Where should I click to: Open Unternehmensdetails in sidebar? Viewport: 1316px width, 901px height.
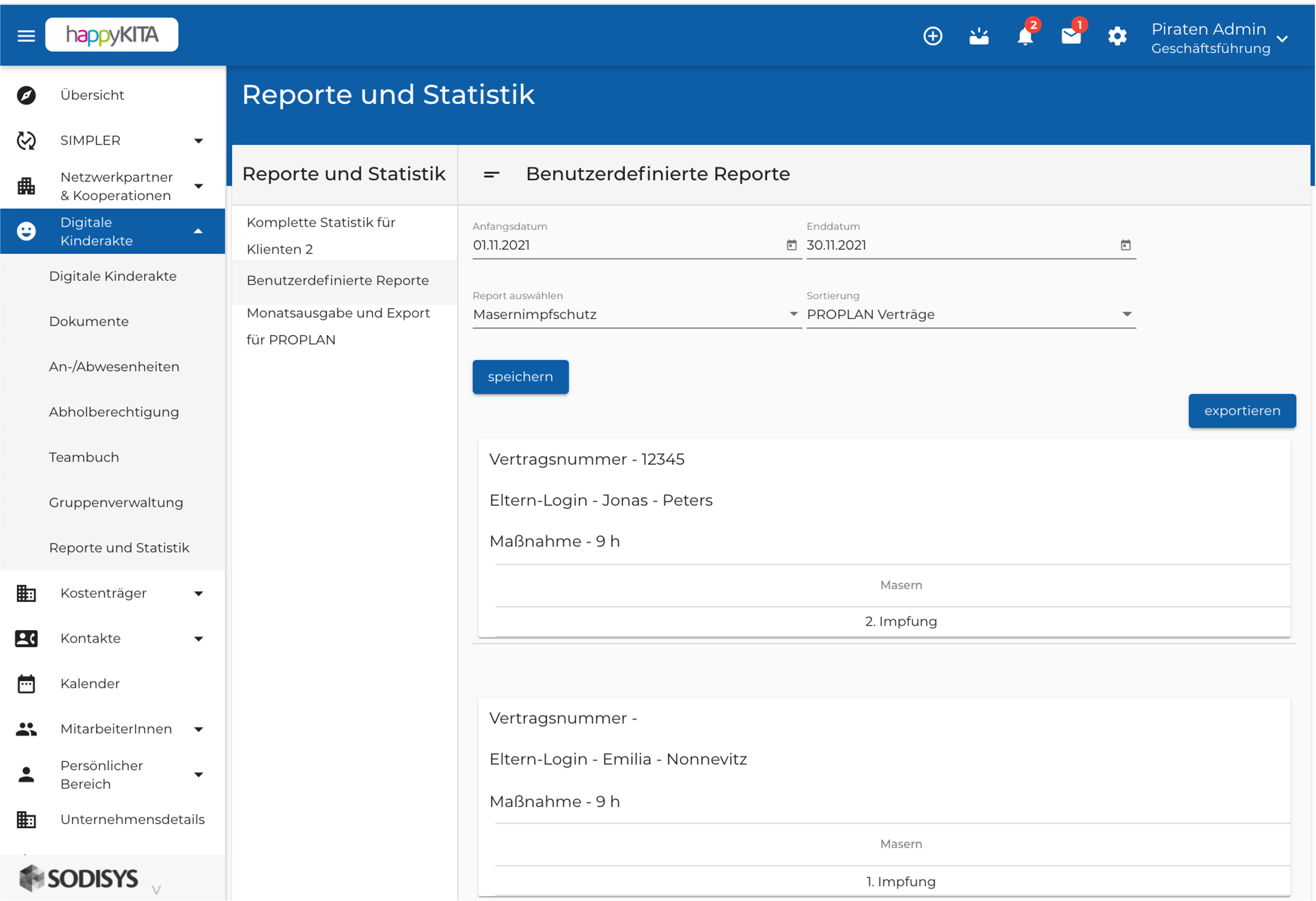click(132, 820)
